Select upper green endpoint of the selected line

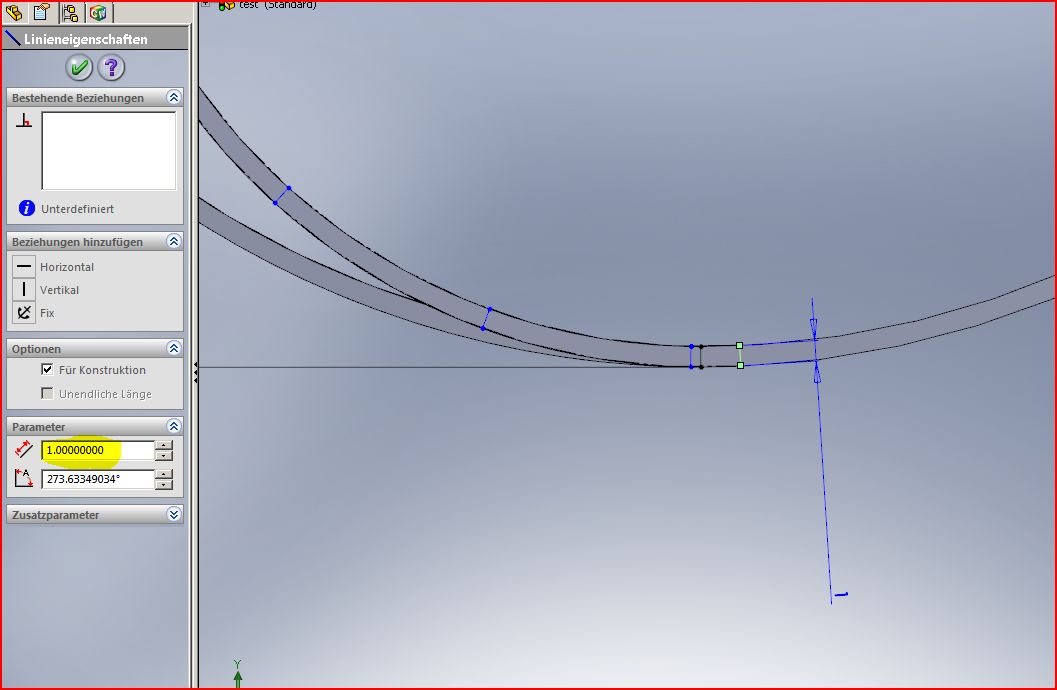(x=739, y=346)
